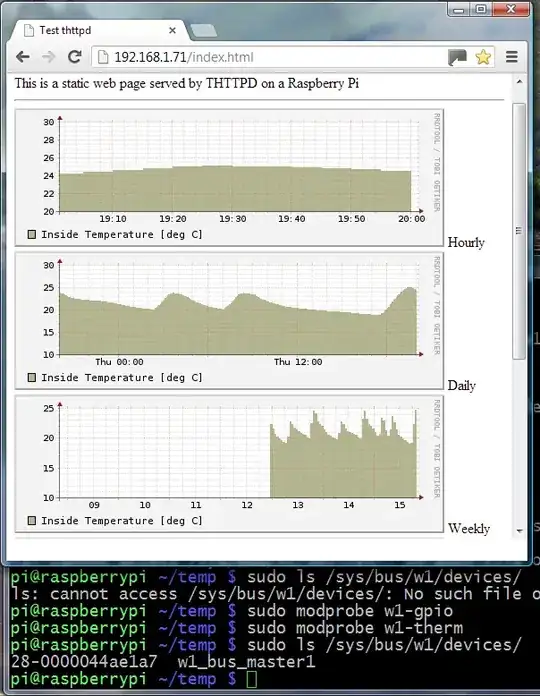540x696 pixels.
Task: Click the browser forward arrow
Action: (x=48, y=57)
